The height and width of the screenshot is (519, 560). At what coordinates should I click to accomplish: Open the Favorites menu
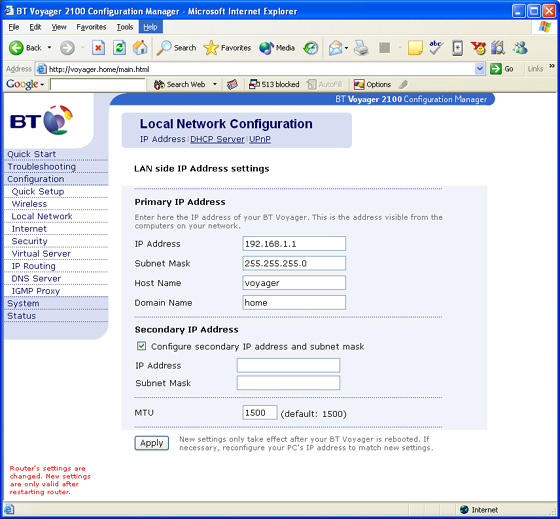91,27
